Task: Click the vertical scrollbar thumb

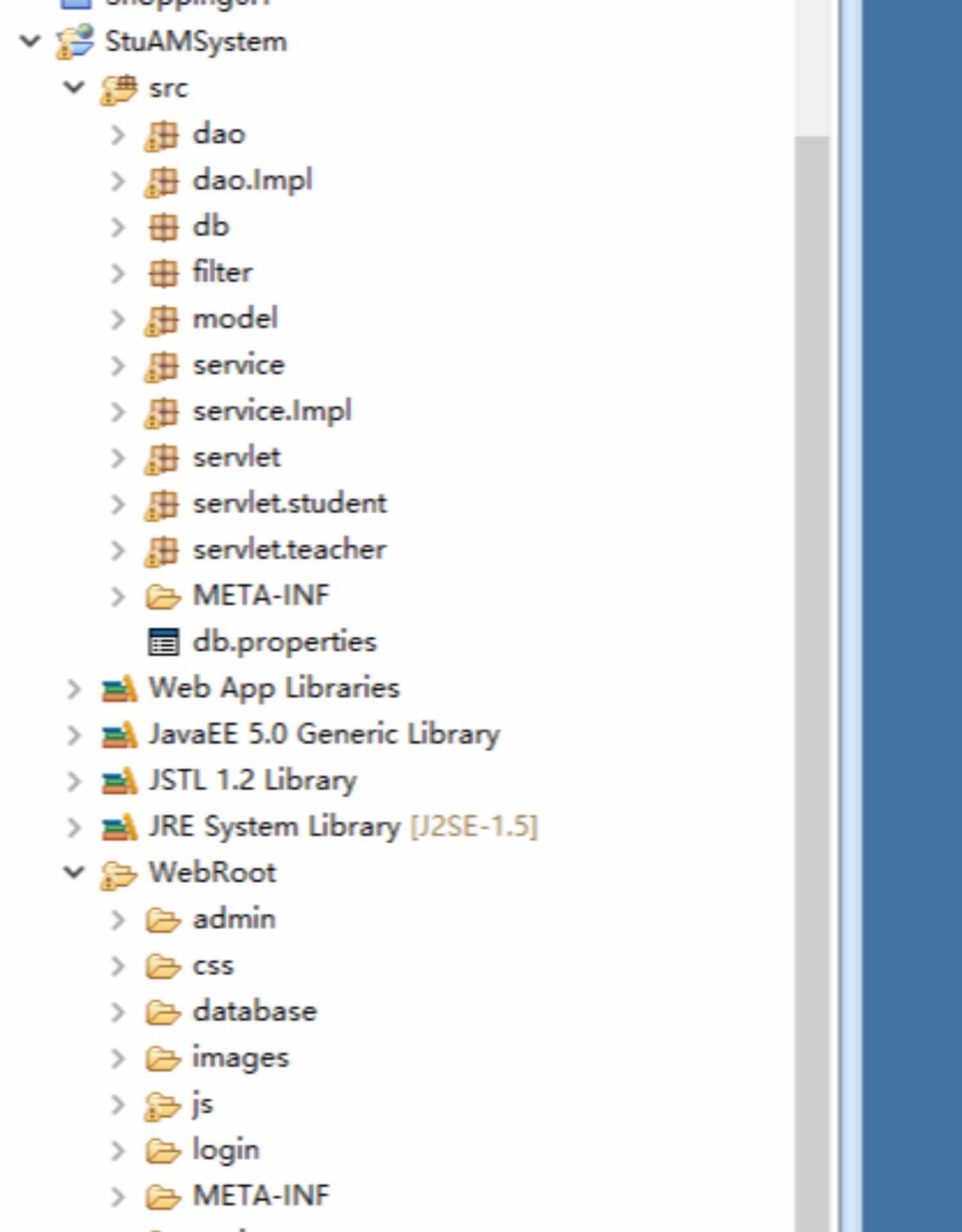Action: [x=812, y=683]
